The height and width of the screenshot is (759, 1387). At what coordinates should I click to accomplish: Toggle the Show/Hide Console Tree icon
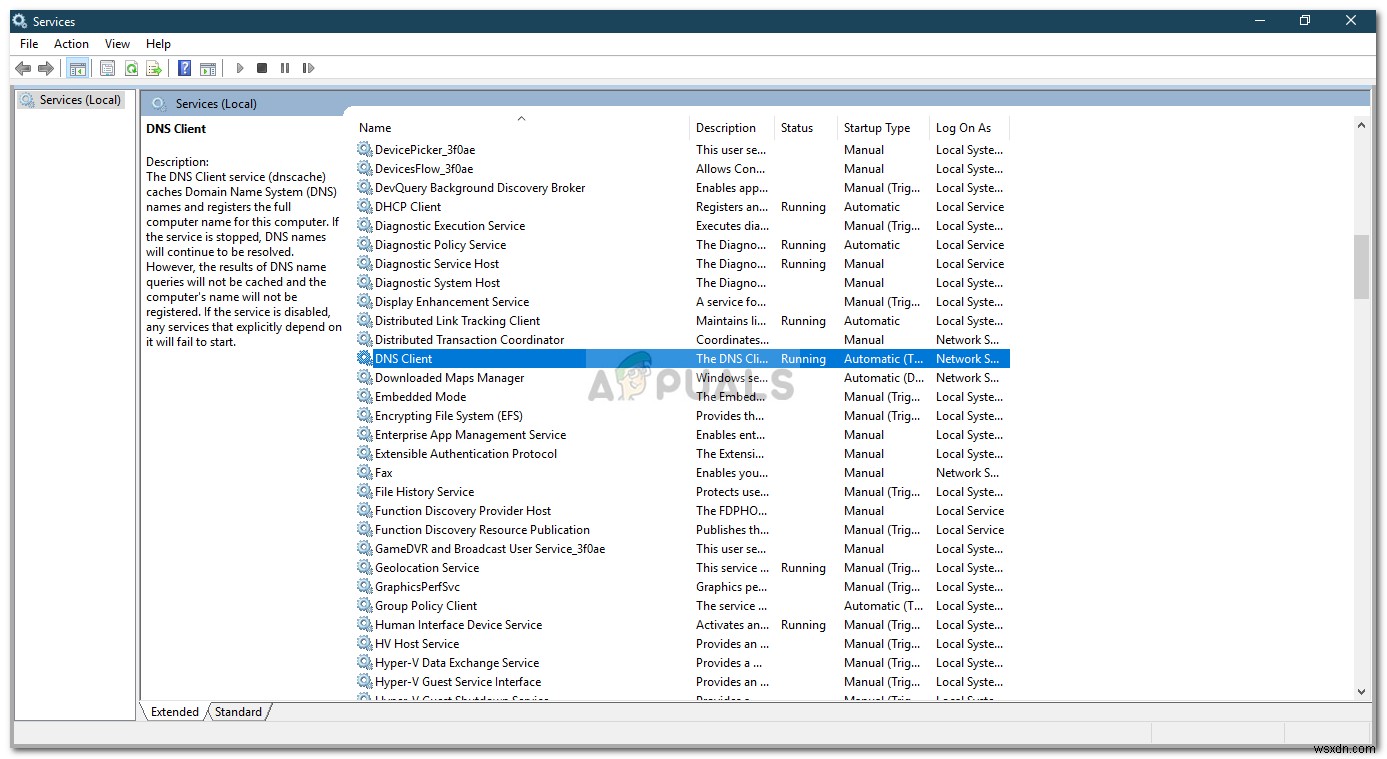pos(78,67)
